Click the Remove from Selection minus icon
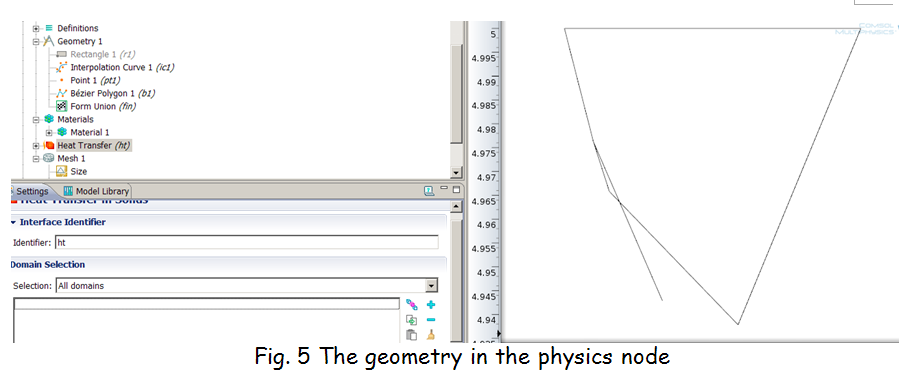Screen dimensions: 903x374 431,320
